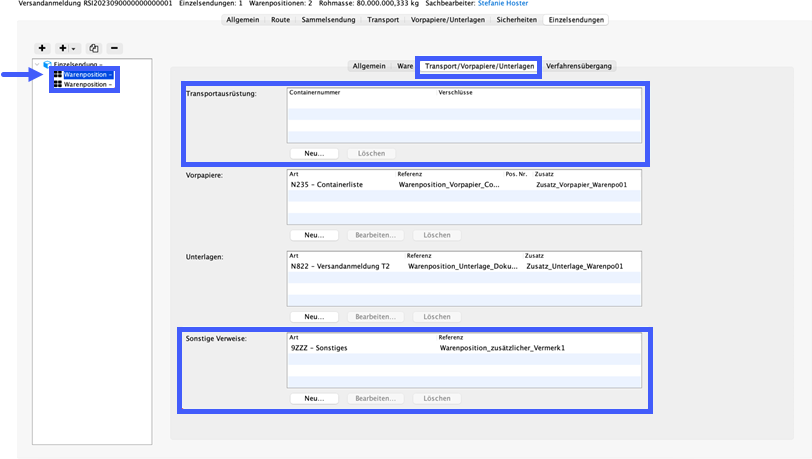Collapse the Einzelsendung tree node

pos(37,64)
